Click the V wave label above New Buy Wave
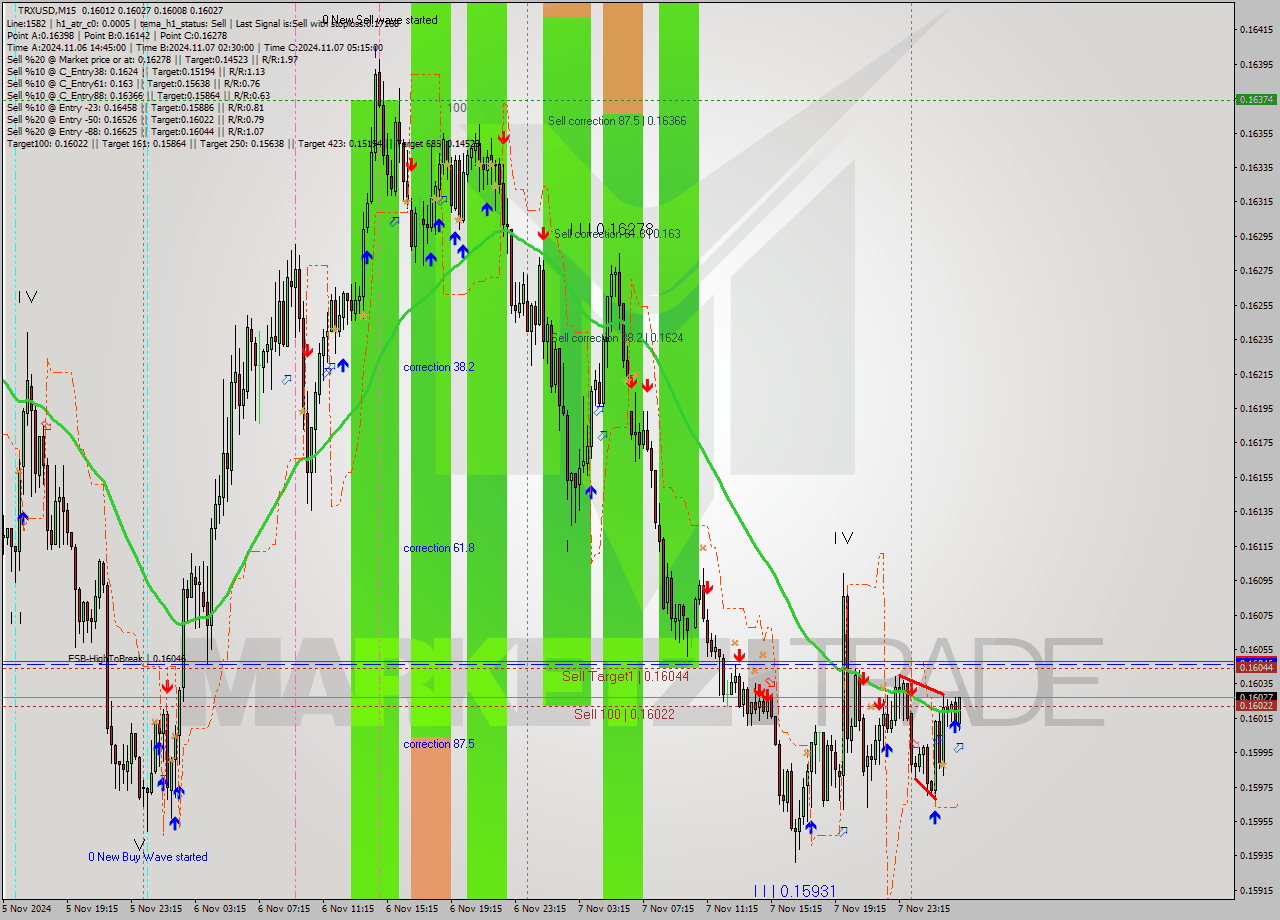 [x=140, y=844]
